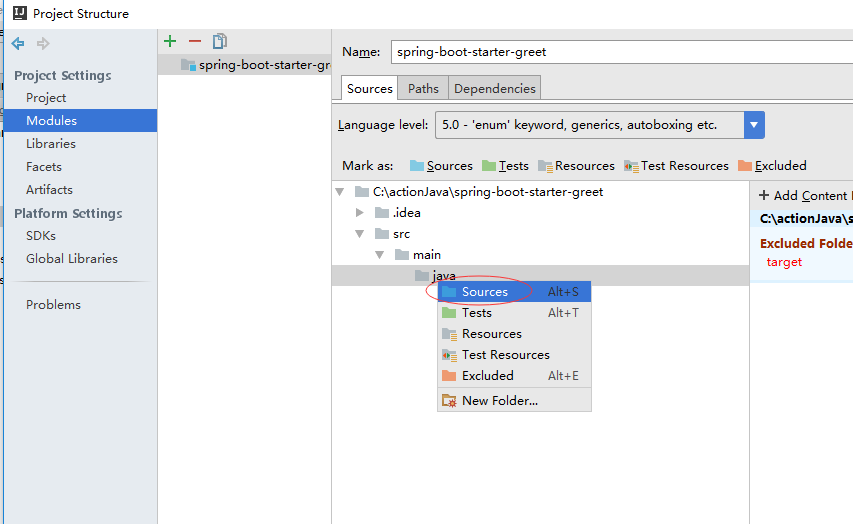Image resolution: width=853 pixels, height=524 pixels.
Task: Collapse the C:\actionJava content root node
Action: (x=340, y=192)
